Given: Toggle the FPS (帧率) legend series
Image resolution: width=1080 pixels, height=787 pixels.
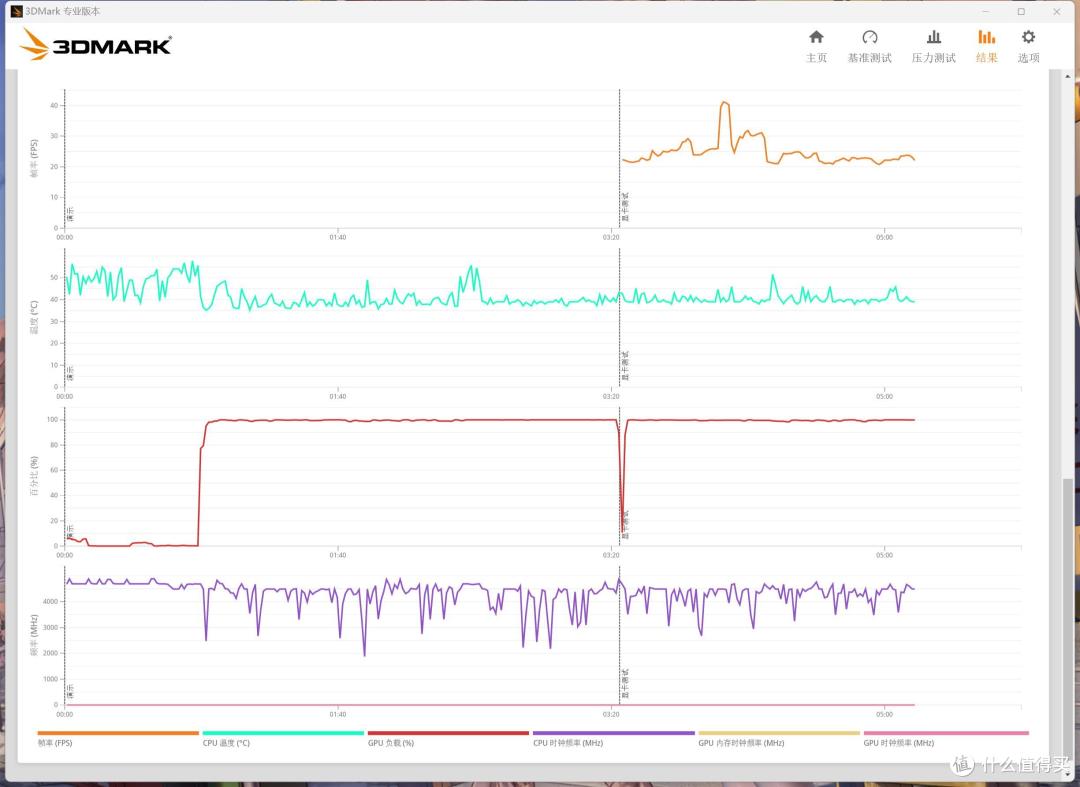Looking at the screenshot, I should coord(55,743).
